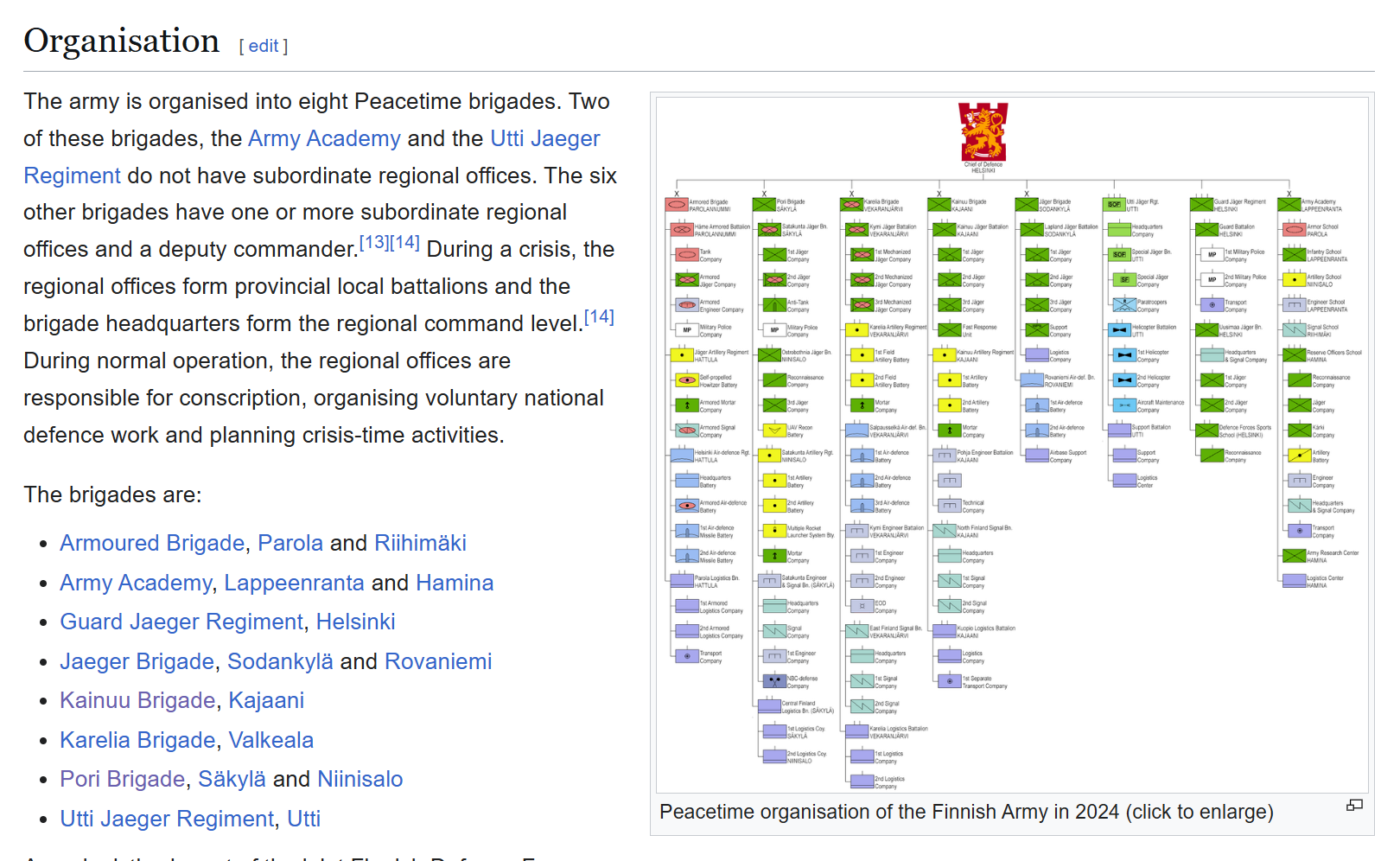Open the Armoured Brigade list link

[x=152, y=543]
